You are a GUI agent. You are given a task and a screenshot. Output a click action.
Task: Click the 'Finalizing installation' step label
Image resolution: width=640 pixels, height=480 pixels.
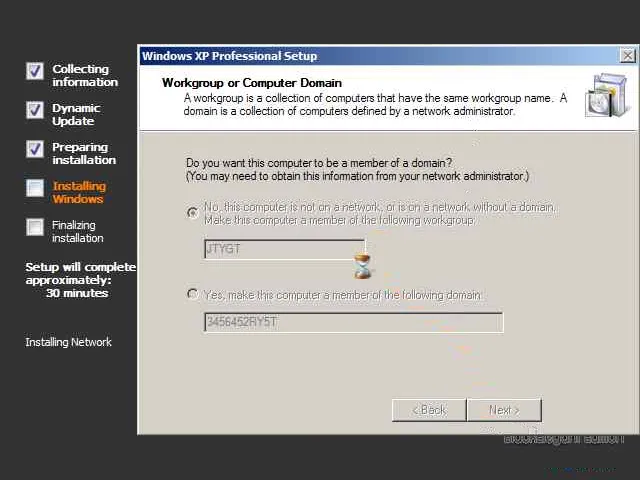78,231
